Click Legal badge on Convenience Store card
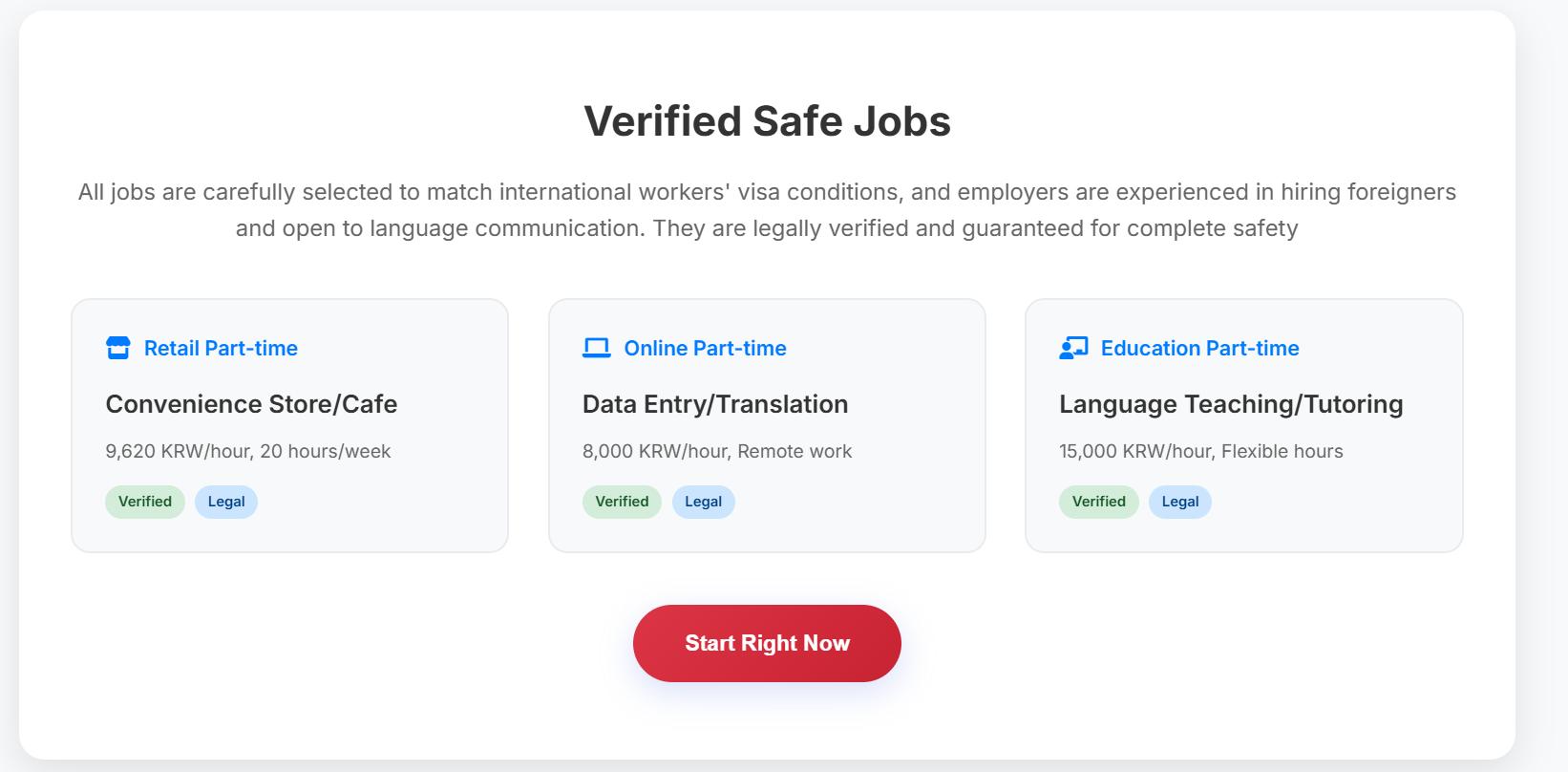 (226, 502)
